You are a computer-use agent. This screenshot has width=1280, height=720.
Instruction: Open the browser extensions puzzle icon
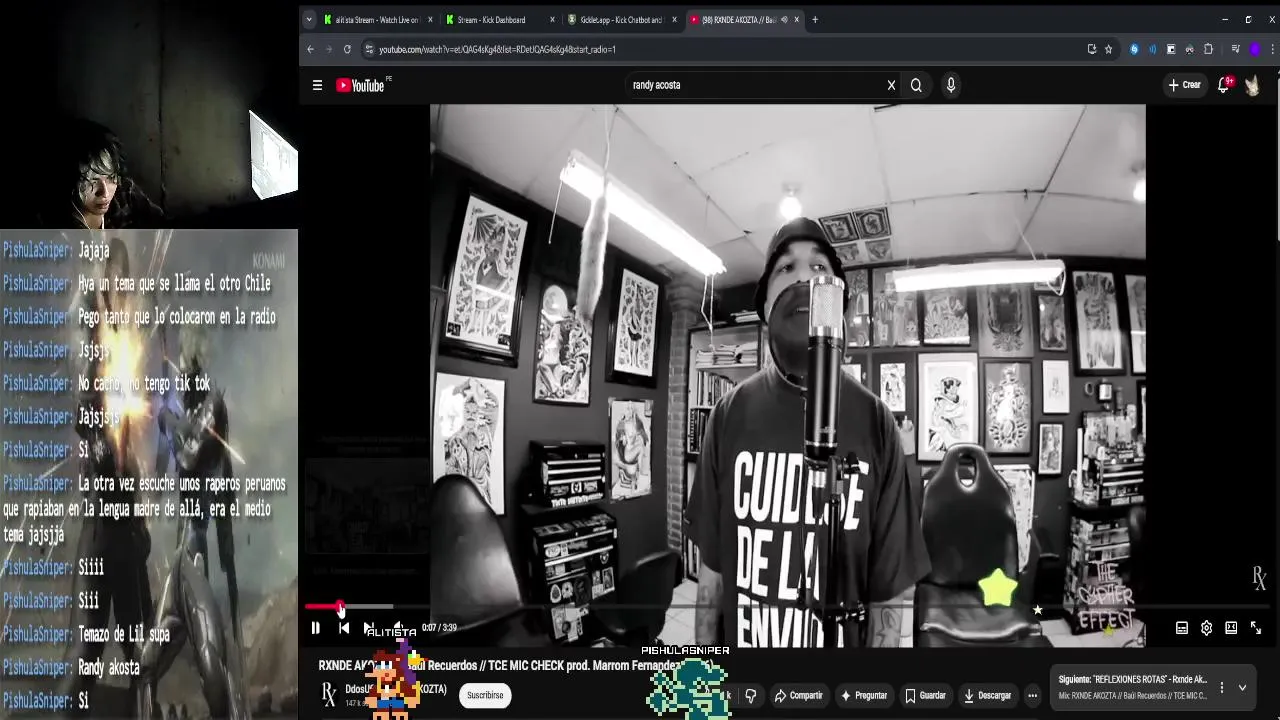coord(1208,49)
